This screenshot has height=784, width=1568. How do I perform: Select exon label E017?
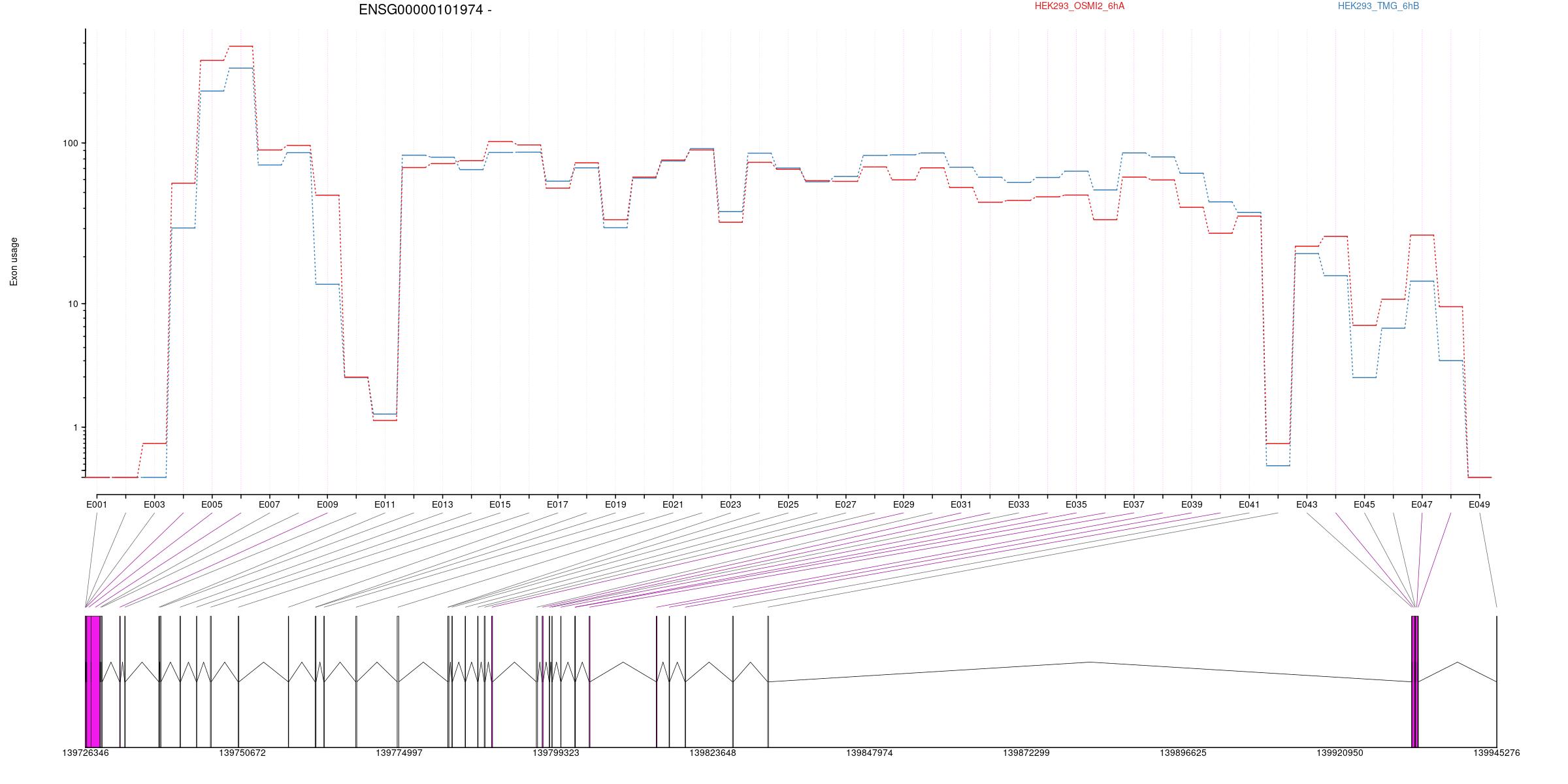557,504
